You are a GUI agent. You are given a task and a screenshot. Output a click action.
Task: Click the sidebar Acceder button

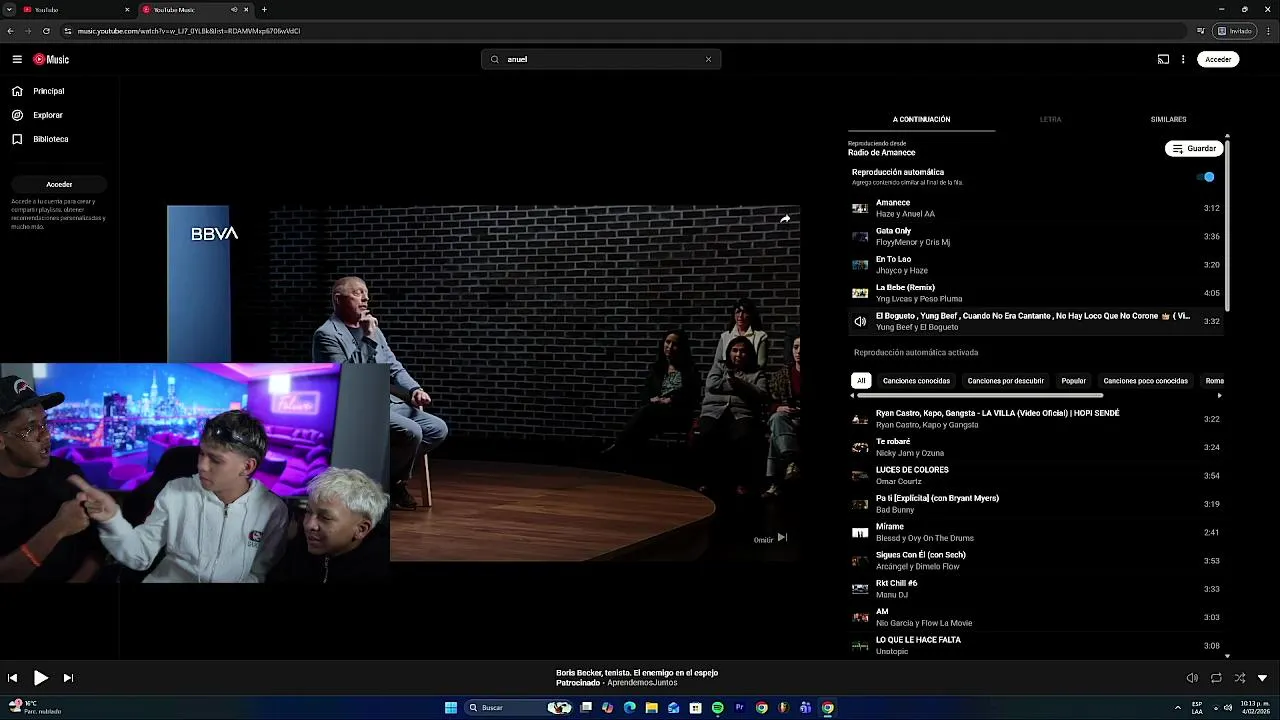pyautogui.click(x=59, y=184)
